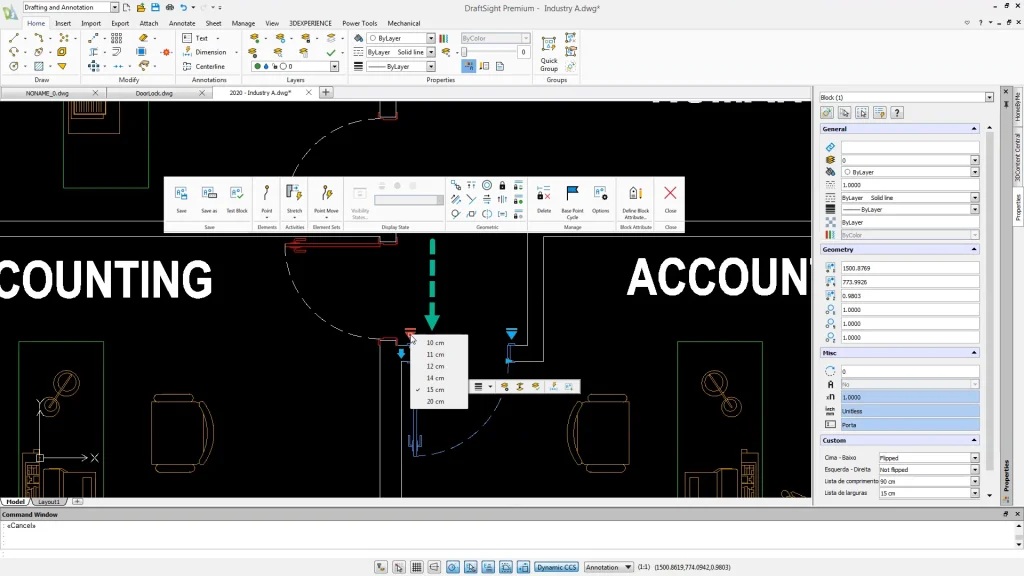Image resolution: width=1024 pixels, height=576 pixels.
Task: Close the block editor toolbar
Action: [x=670, y=195]
